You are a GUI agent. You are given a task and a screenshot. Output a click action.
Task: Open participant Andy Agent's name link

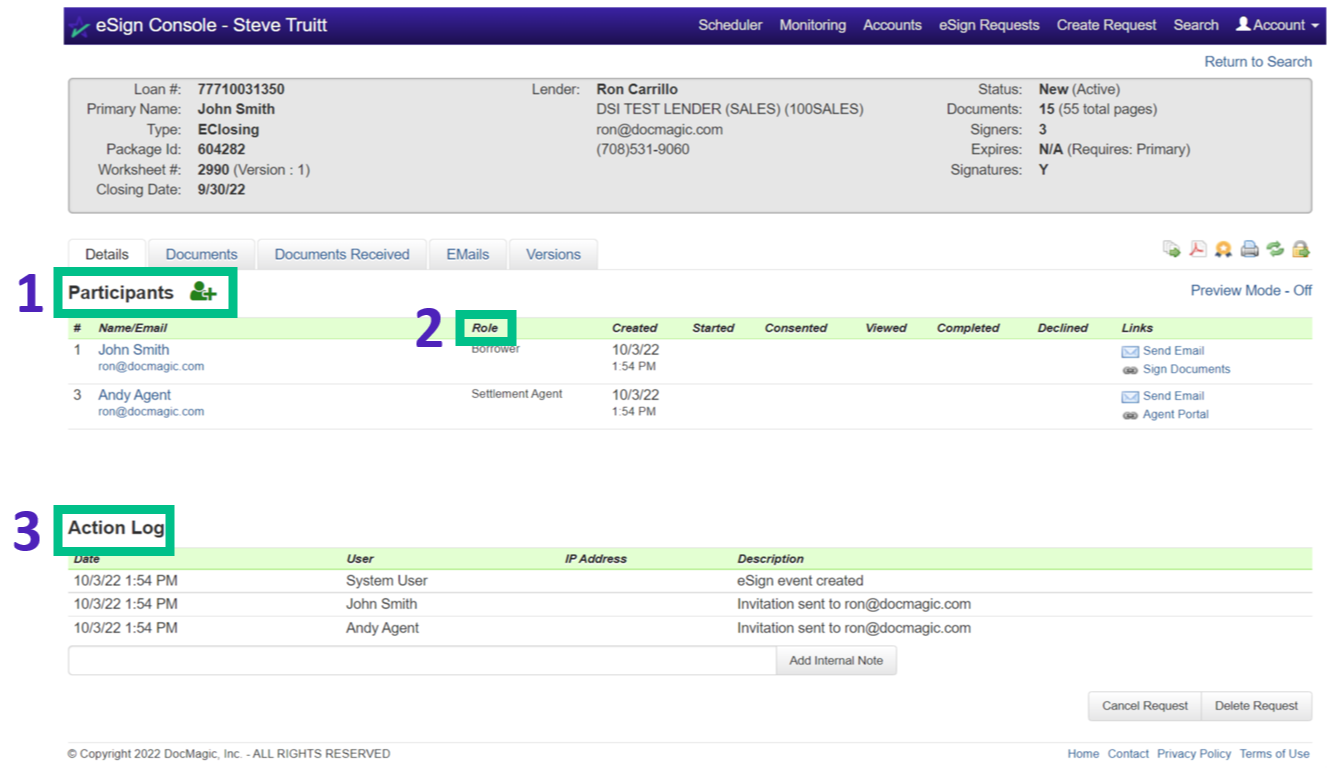(134, 395)
